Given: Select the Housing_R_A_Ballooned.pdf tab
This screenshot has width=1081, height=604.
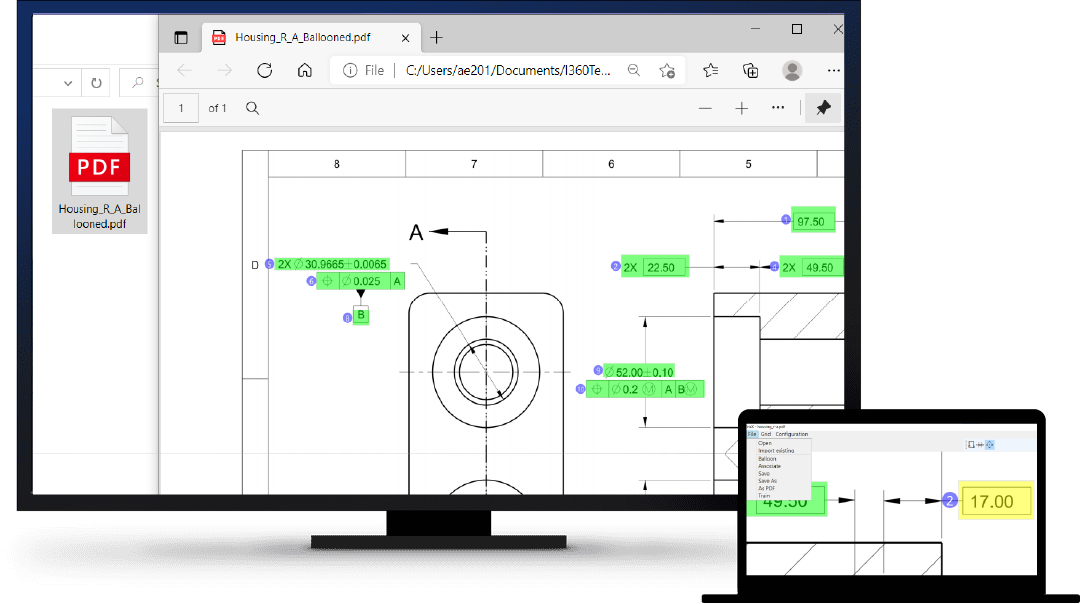Looking at the screenshot, I should tap(305, 37).
